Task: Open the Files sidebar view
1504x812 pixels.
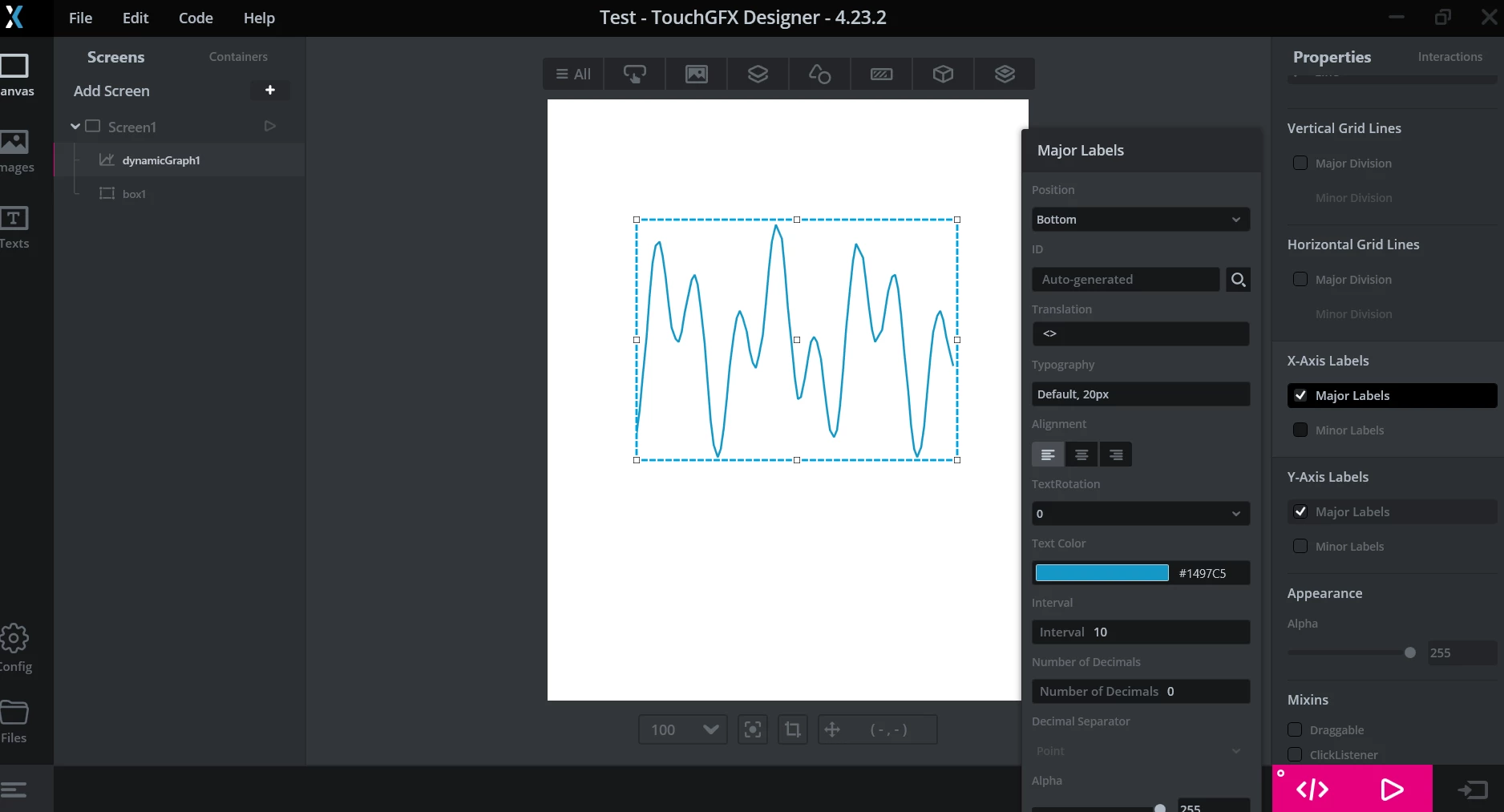Action: pyautogui.click(x=16, y=722)
